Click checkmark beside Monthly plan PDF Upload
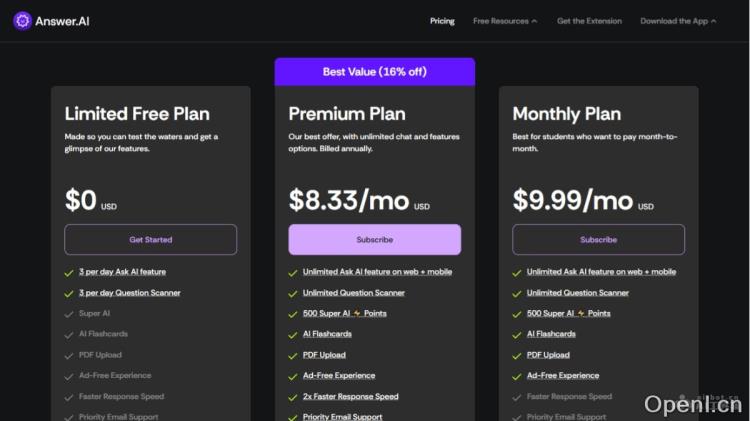This screenshot has width=750, height=421. [517, 355]
